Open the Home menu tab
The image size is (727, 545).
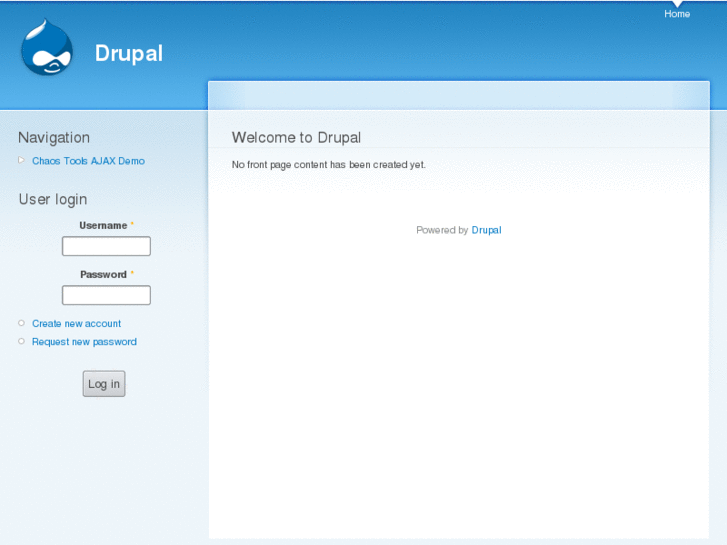[676, 14]
